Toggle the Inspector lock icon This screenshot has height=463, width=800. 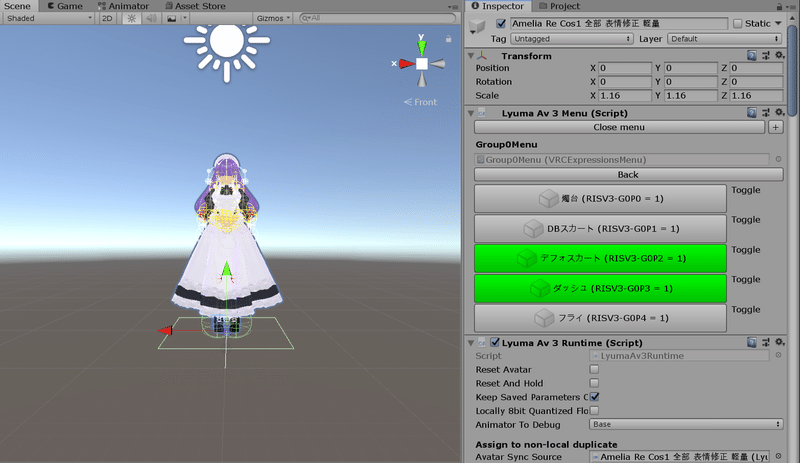tap(779, 7)
